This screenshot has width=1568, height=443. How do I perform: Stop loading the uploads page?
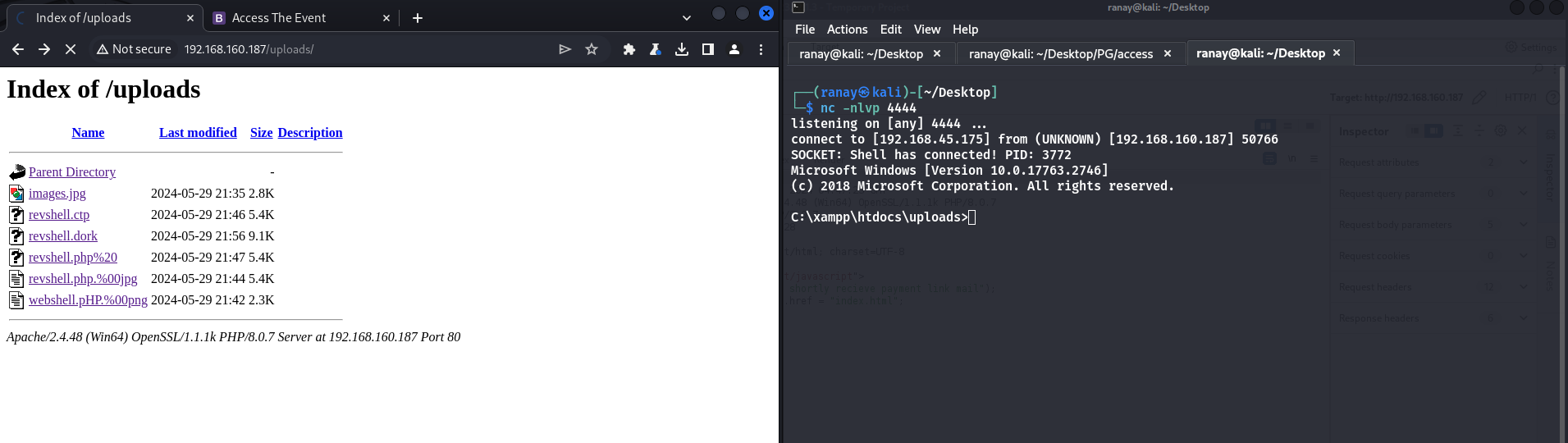coord(71,49)
